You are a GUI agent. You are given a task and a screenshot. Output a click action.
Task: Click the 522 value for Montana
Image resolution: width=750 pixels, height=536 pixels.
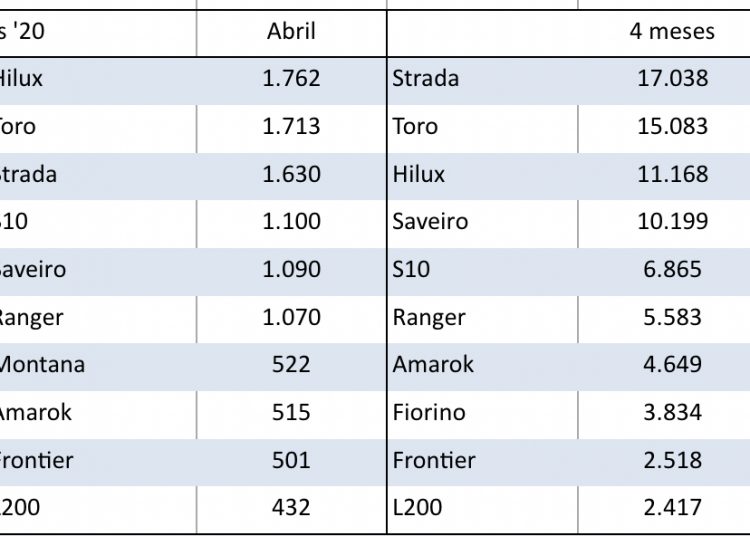click(291, 365)
